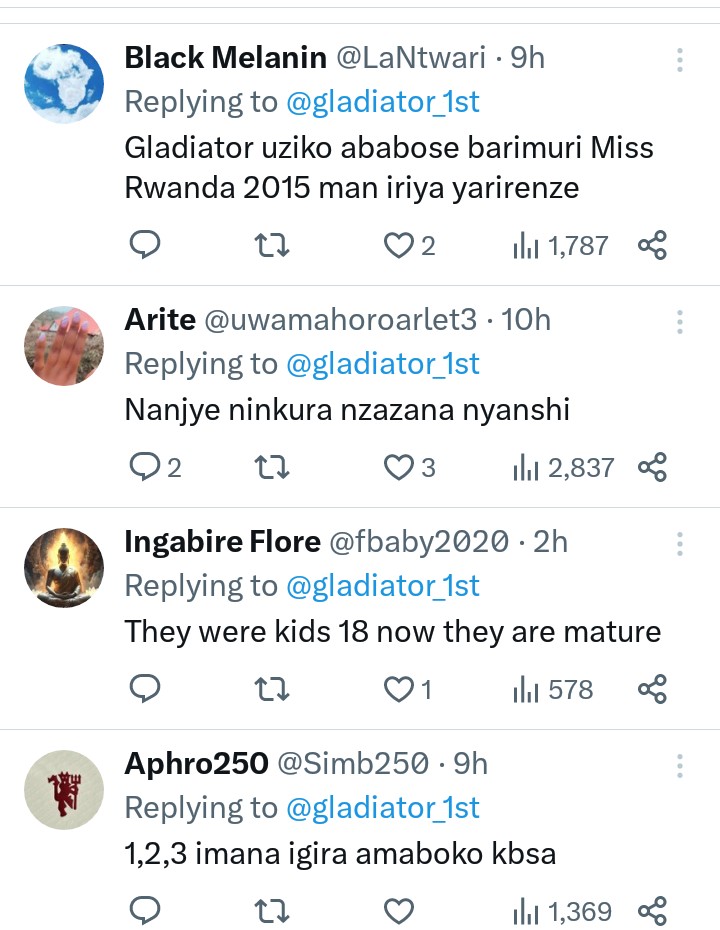Viewport: 720px width, 930px height.
Task: Reply to Arite's tweet
Action: pyautogui.click(x=146, y=467)
